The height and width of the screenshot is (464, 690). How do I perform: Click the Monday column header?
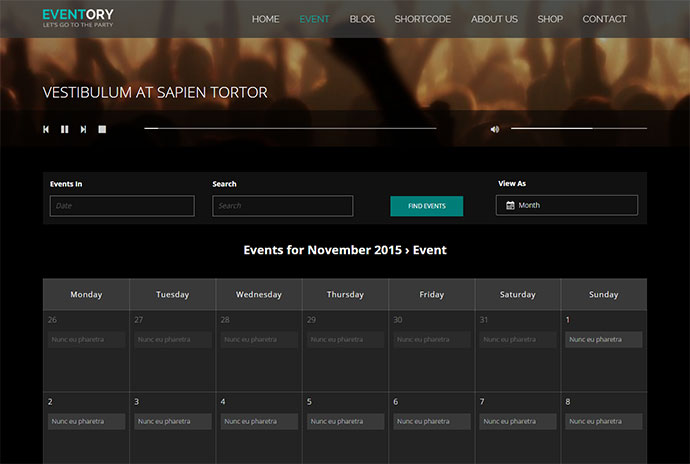(86, 294)
